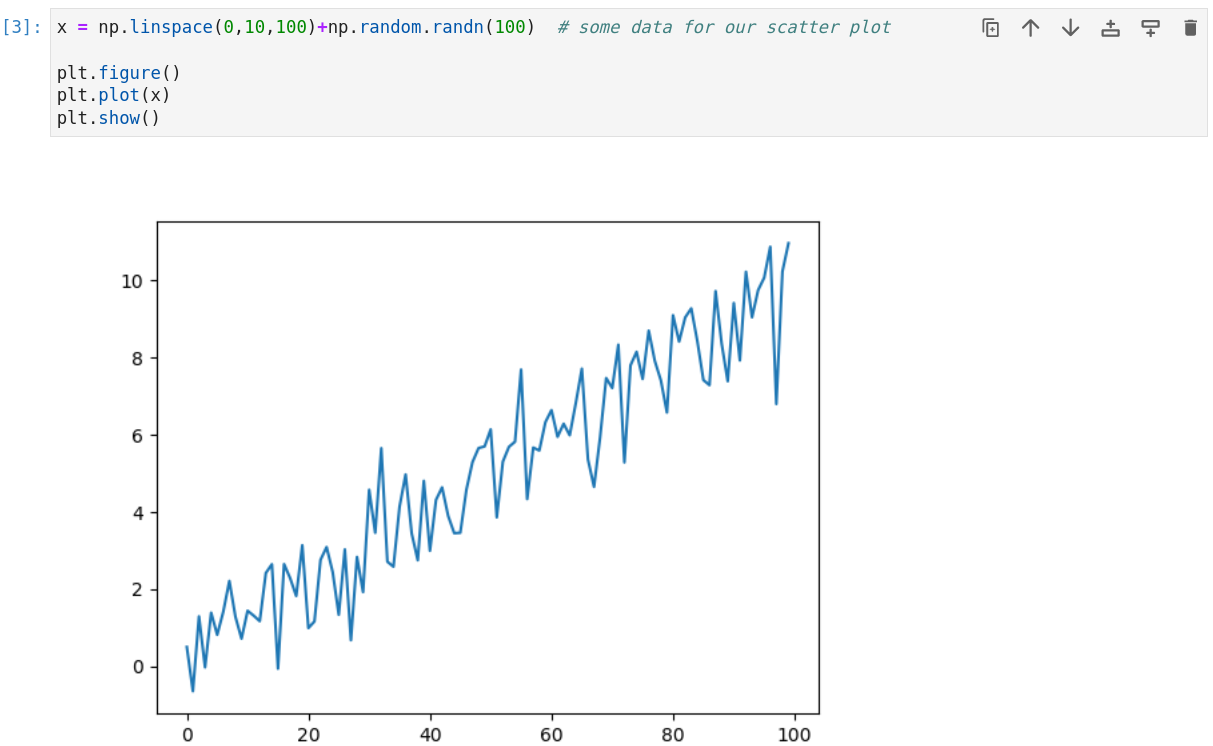1213x746 pixels.
Task: Insert a new cell above
Action: click(1110, 28)
